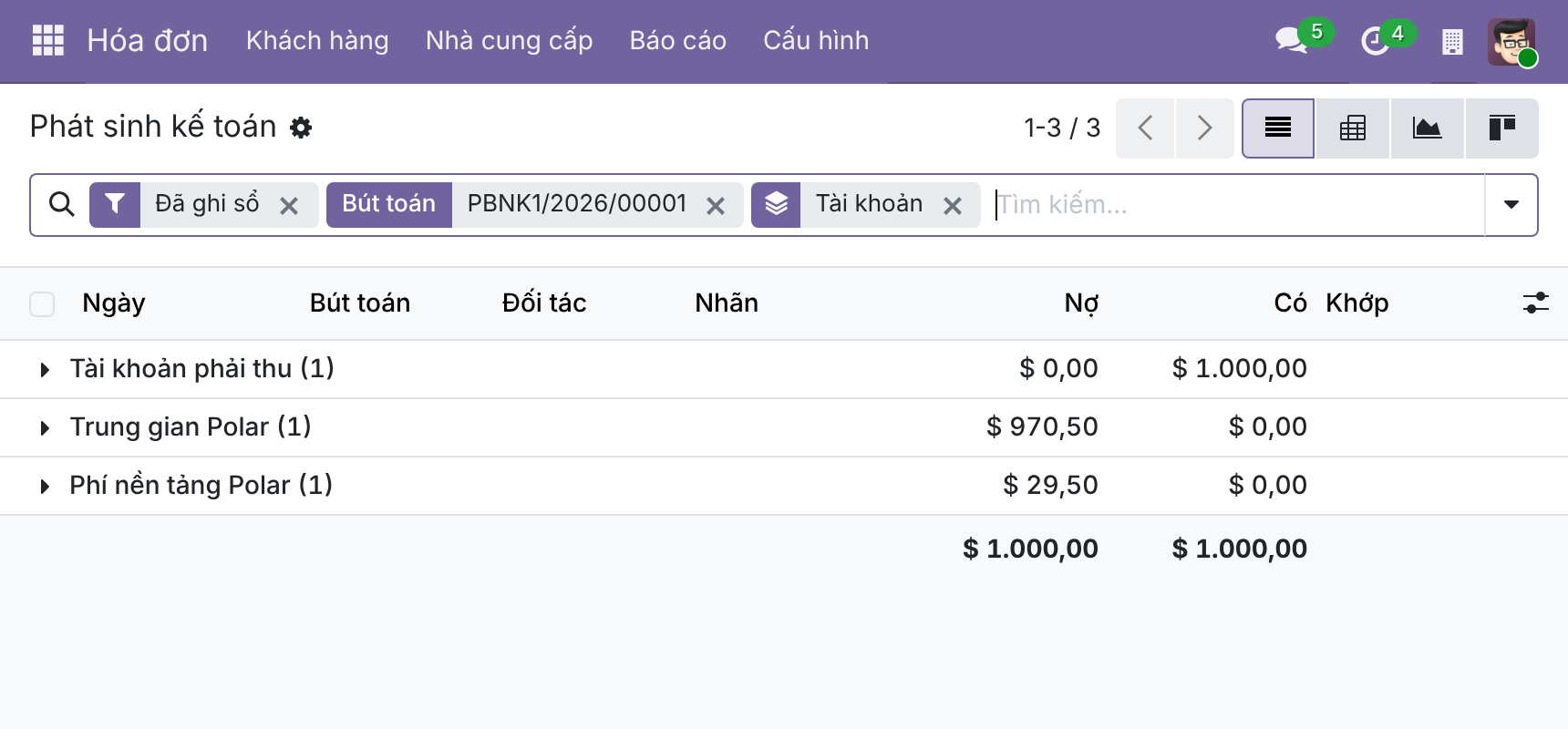Switch to graph view
The width and height of the screenshot is (1568, 729).
tap(1428, 128)
